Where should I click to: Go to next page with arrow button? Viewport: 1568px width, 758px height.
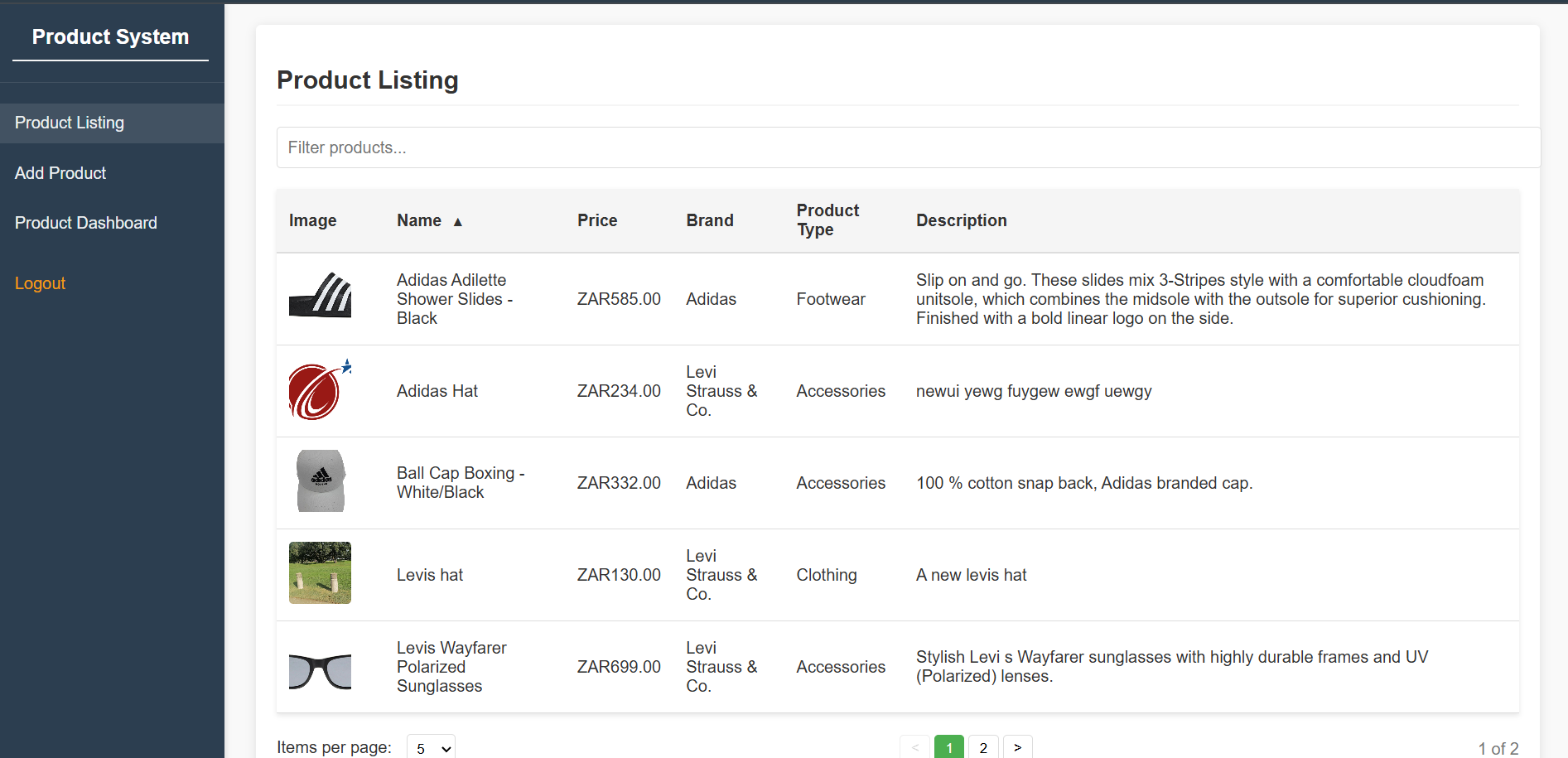[1017, 747]
